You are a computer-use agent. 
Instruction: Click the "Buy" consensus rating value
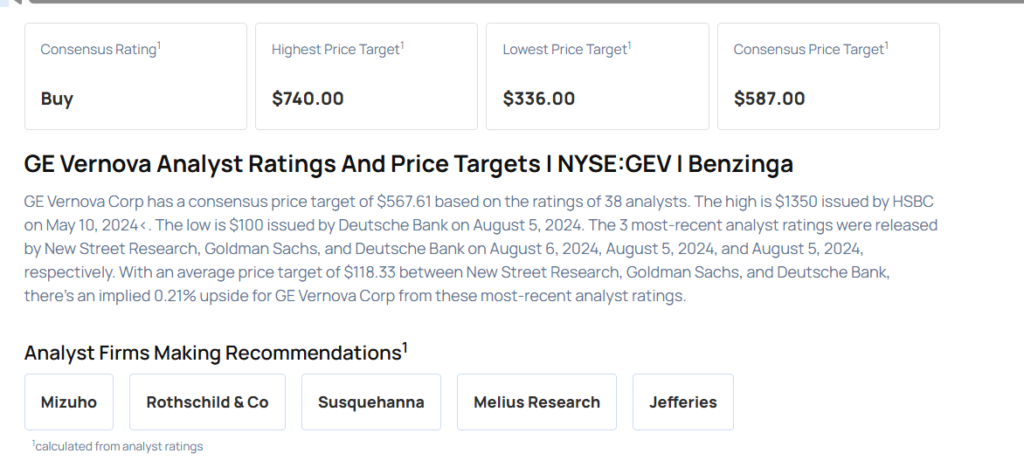(57, 99)
